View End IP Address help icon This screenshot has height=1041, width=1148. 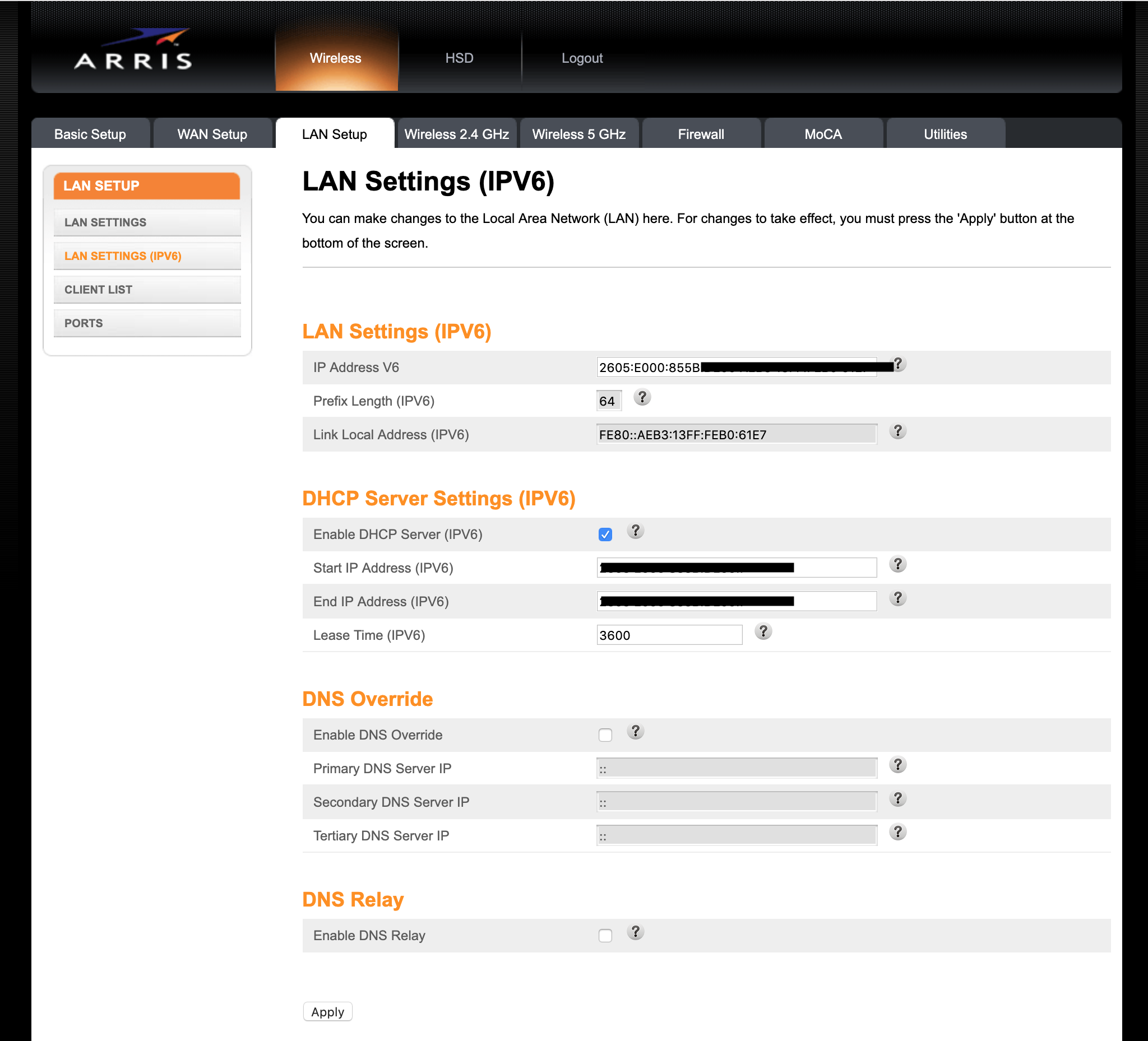897,598
